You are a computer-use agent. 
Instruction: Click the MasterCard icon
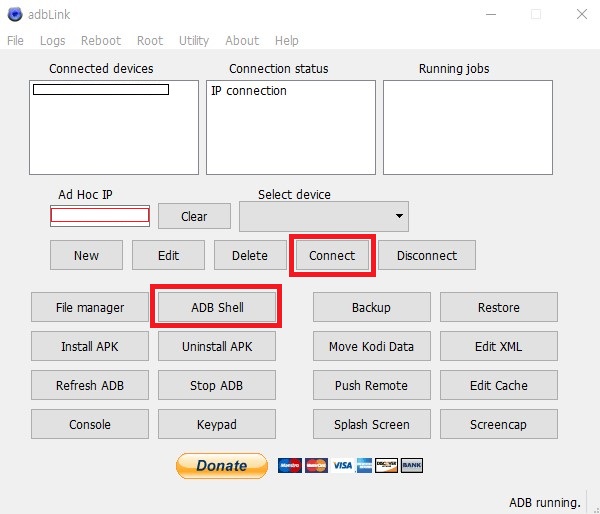[316, 465]
